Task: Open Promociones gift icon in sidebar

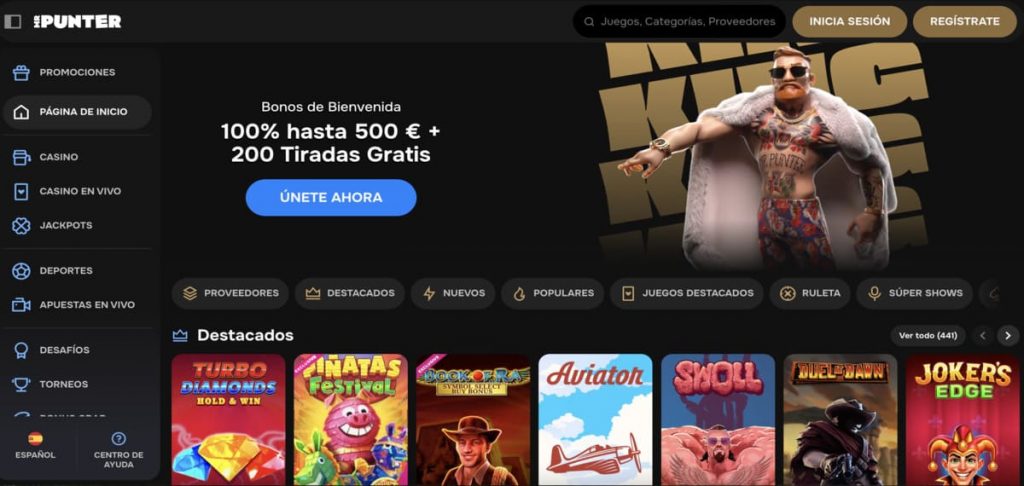Action: (x=21, y=73)
